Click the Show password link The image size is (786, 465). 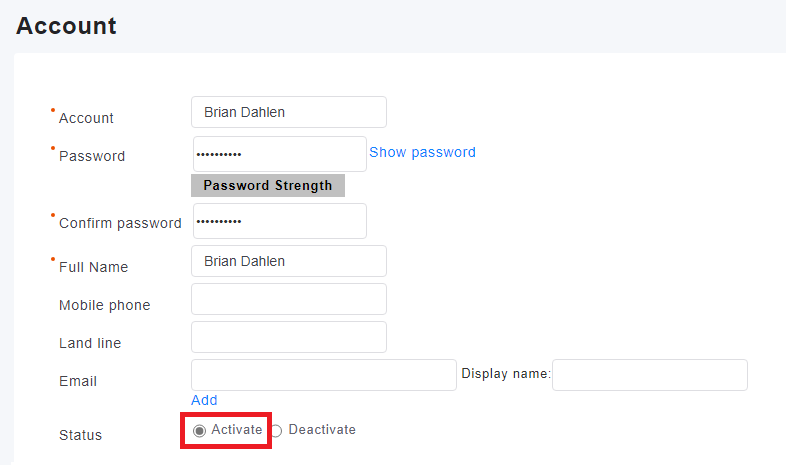(422, 152)
